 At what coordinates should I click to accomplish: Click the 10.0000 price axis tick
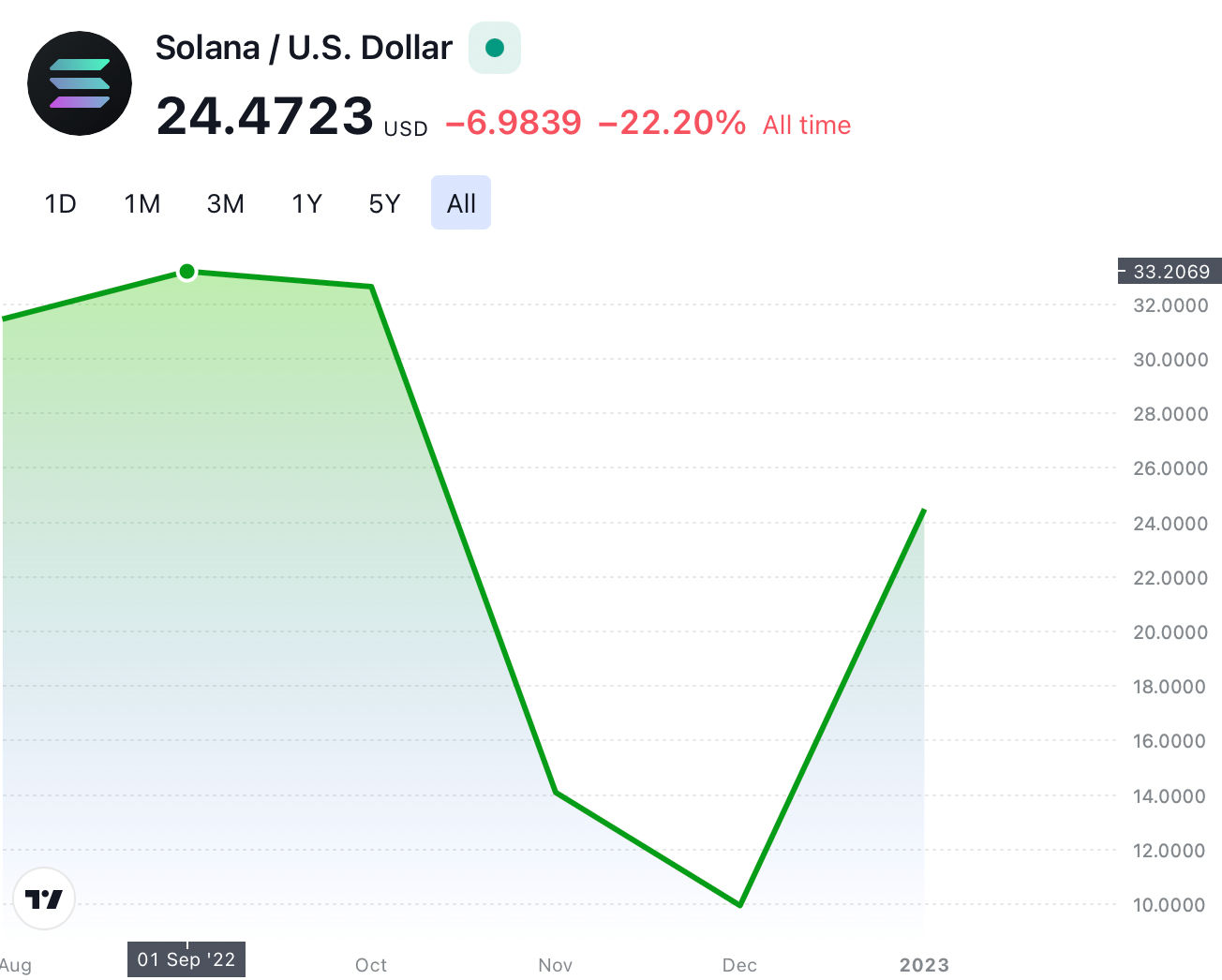1170,905
